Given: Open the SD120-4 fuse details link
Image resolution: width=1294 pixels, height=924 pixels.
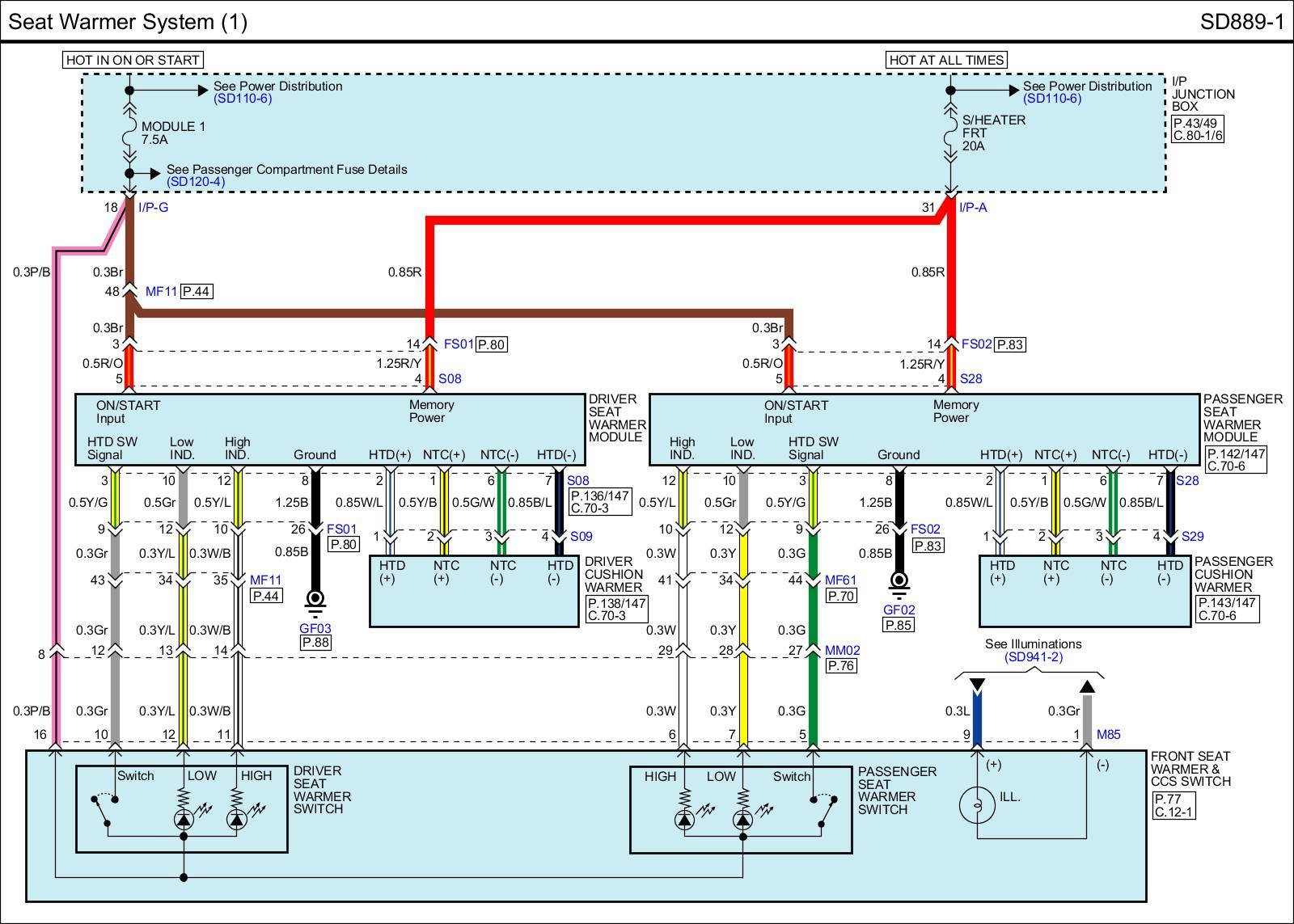Looking at the screenshot, I should [196, 182].
